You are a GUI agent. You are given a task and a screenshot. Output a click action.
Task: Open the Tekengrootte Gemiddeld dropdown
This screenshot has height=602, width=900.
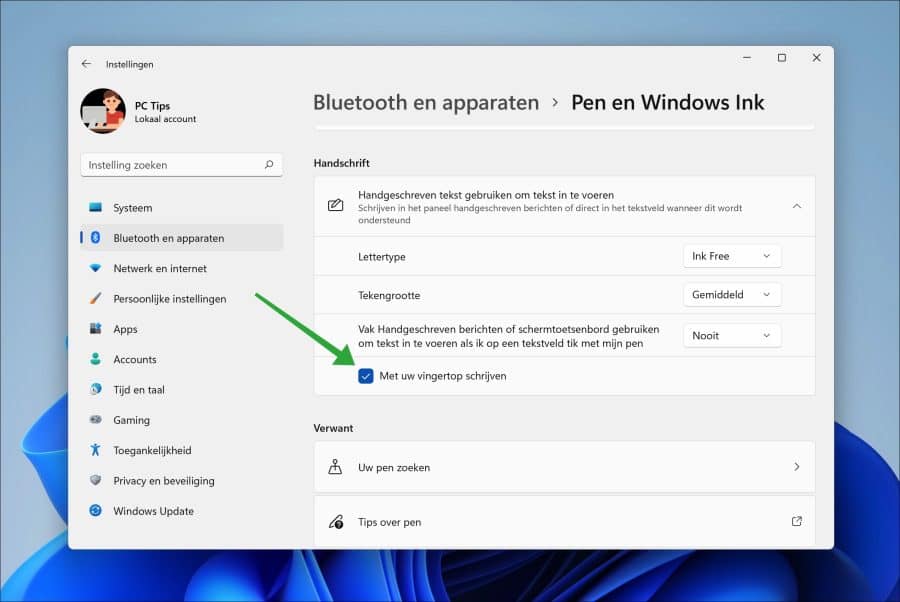(x=732, y=294)
